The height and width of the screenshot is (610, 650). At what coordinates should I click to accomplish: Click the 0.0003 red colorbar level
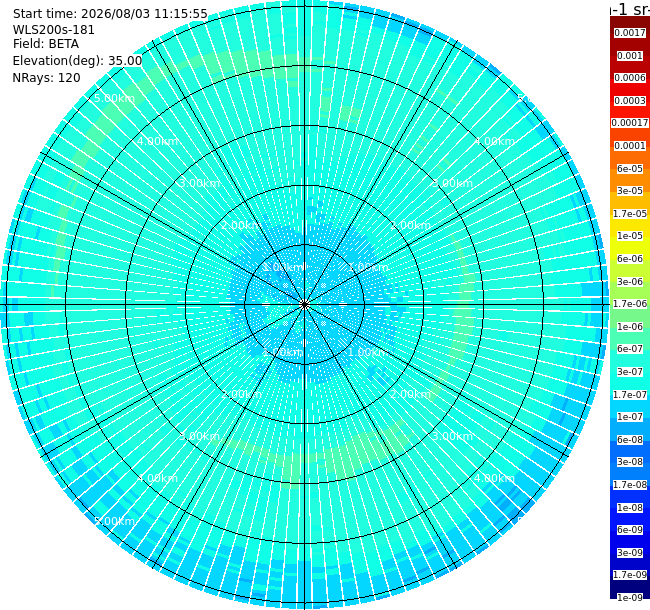(630, 101)
